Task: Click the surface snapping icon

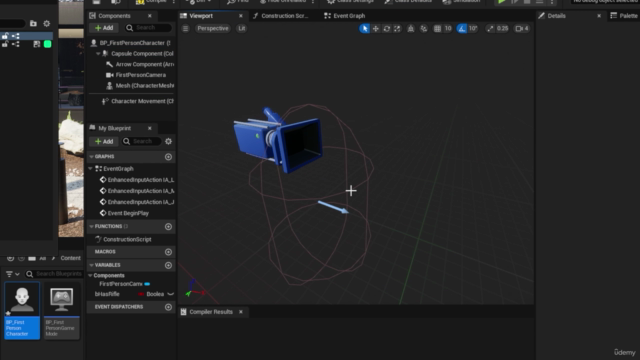Action: (x=424, y=29)
